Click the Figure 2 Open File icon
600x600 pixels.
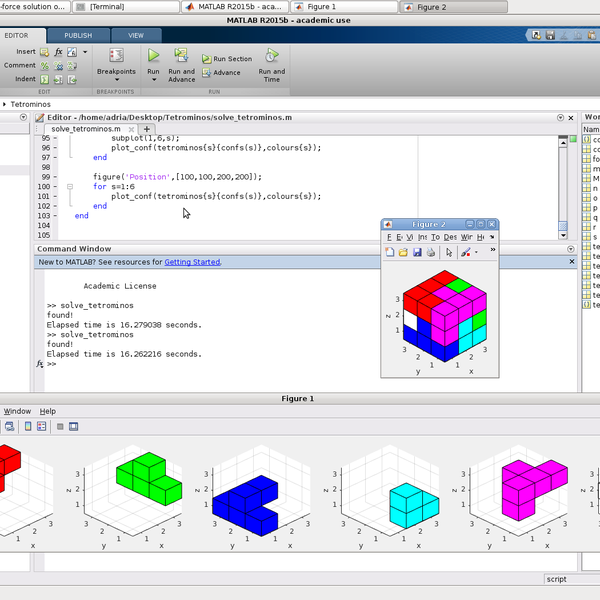pos(403,253)
